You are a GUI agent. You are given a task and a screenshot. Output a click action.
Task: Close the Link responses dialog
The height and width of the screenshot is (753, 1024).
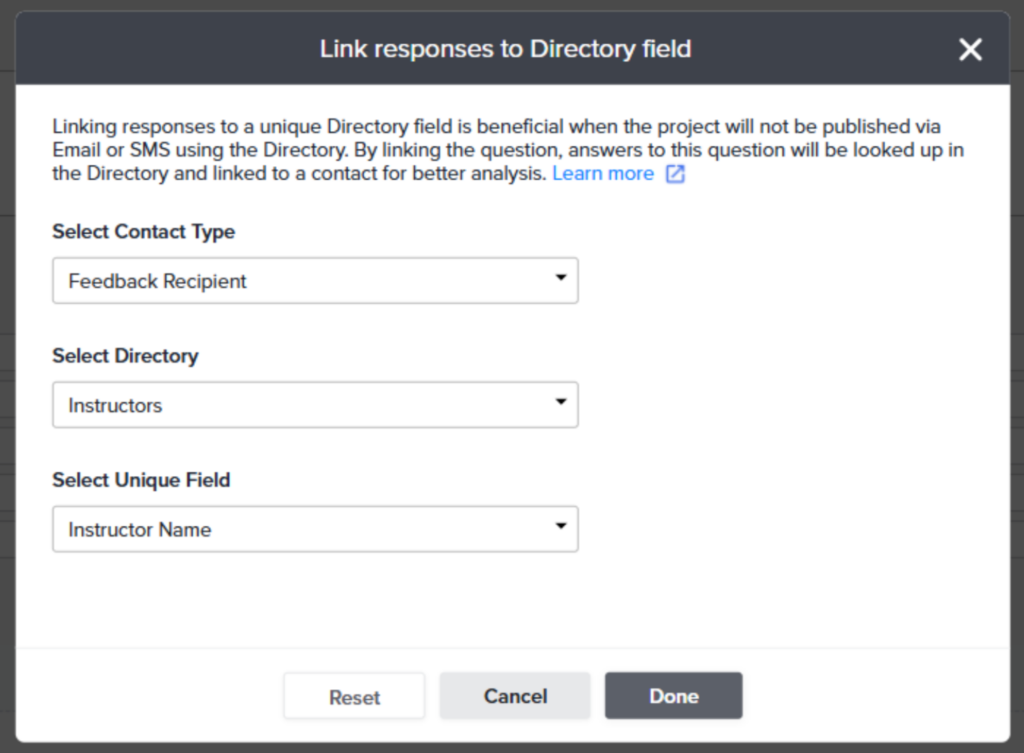click(970, 50)
